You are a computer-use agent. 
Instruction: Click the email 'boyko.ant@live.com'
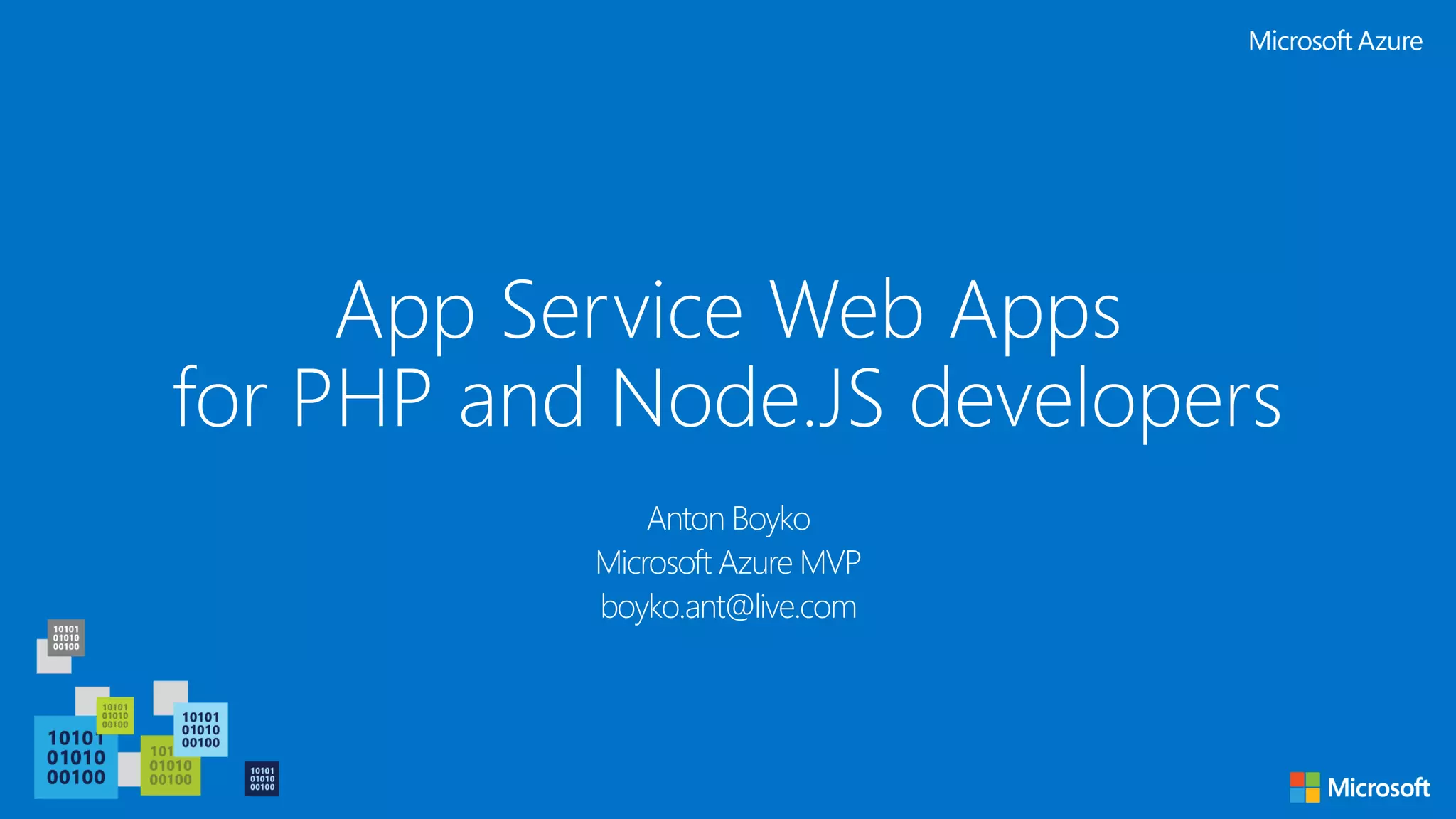tap(728, 608)
